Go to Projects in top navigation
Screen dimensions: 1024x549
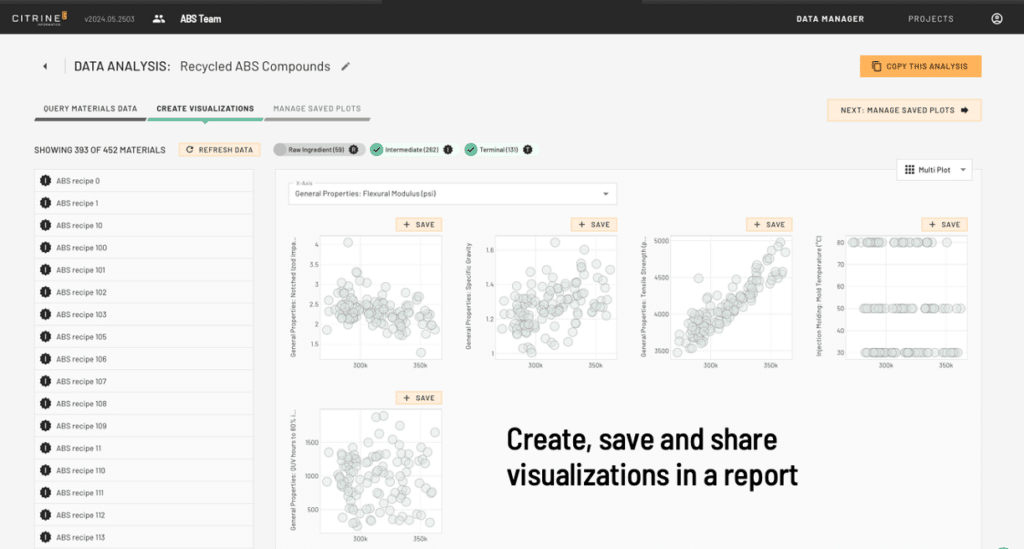(x=930, y=18)
